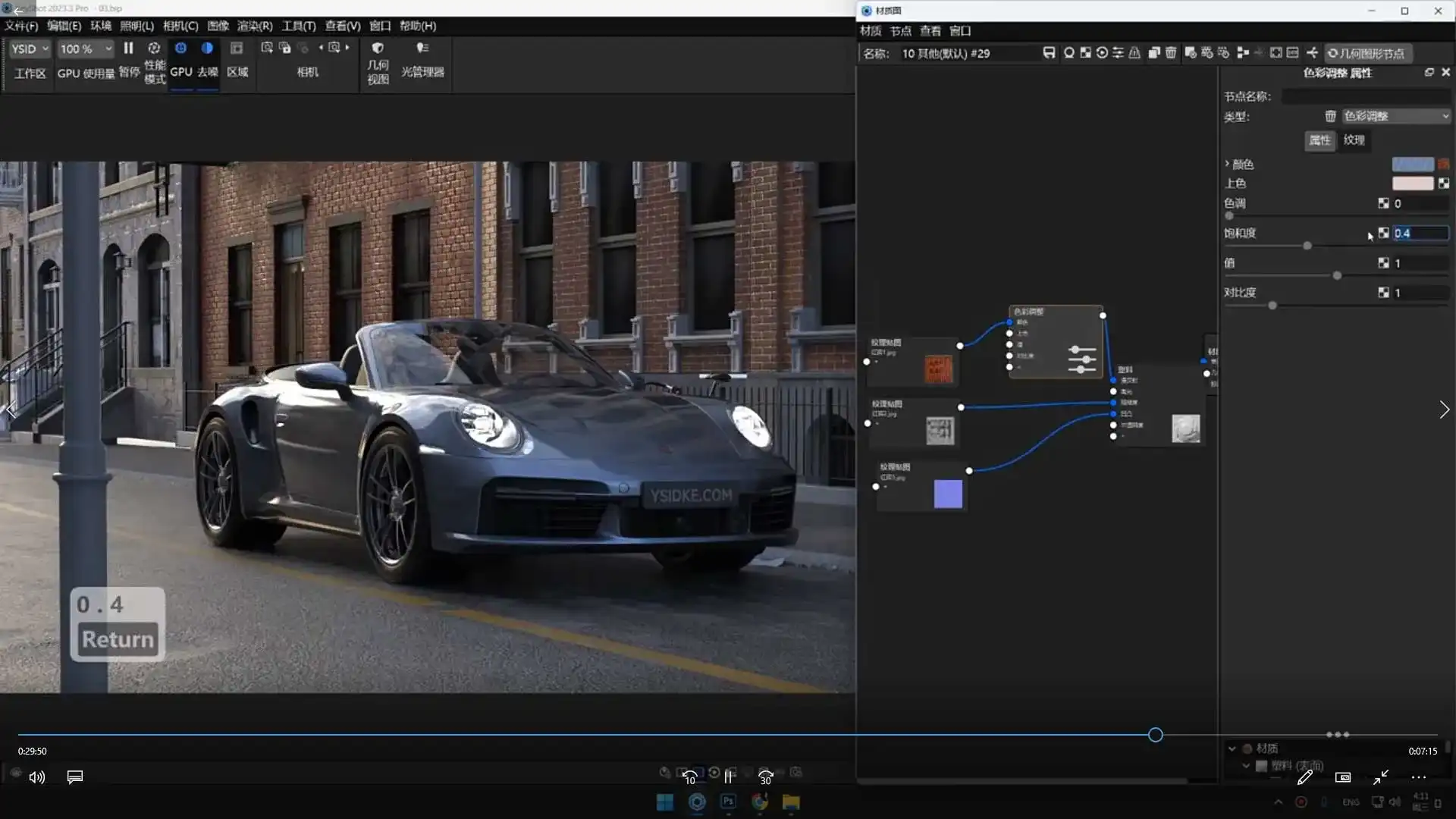Image resolution: width=1456 pixels, height=819 pixels.
Task: Toggle 去噪 denoise button
Action: pyautogui.click(x=207, y=49)
